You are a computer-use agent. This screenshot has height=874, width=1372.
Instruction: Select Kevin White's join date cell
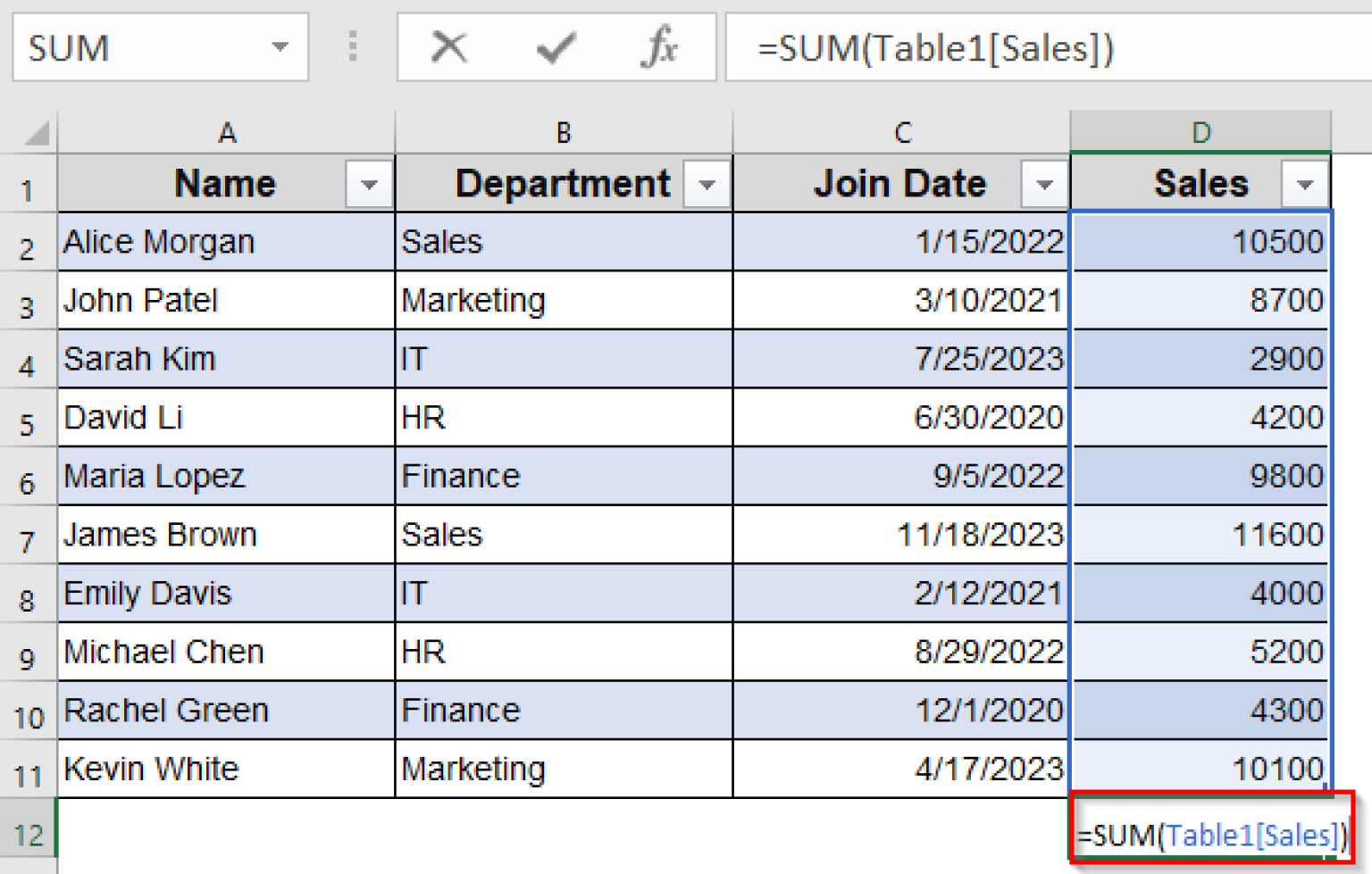click(x=899, y=769)
